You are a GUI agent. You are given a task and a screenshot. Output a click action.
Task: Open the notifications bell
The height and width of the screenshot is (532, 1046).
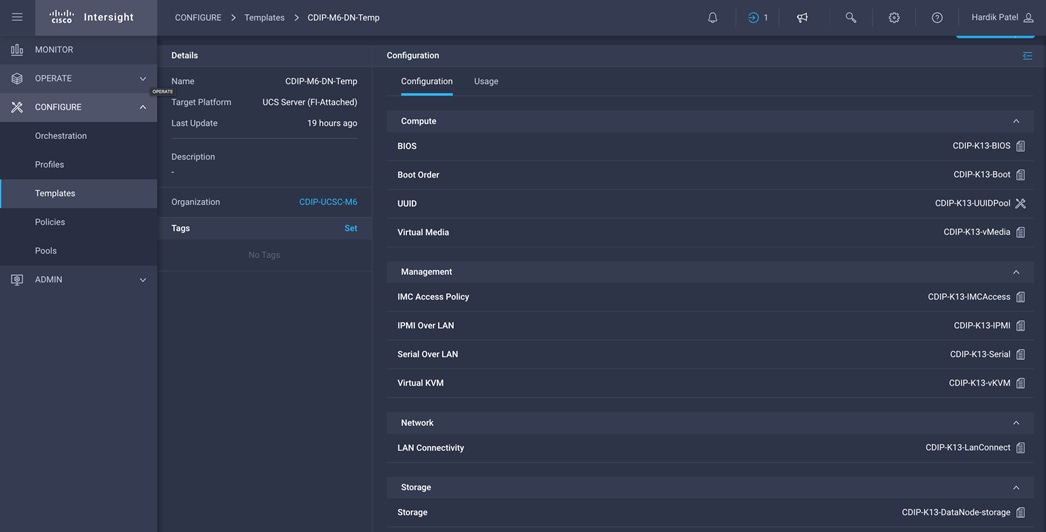coord(712,18)
